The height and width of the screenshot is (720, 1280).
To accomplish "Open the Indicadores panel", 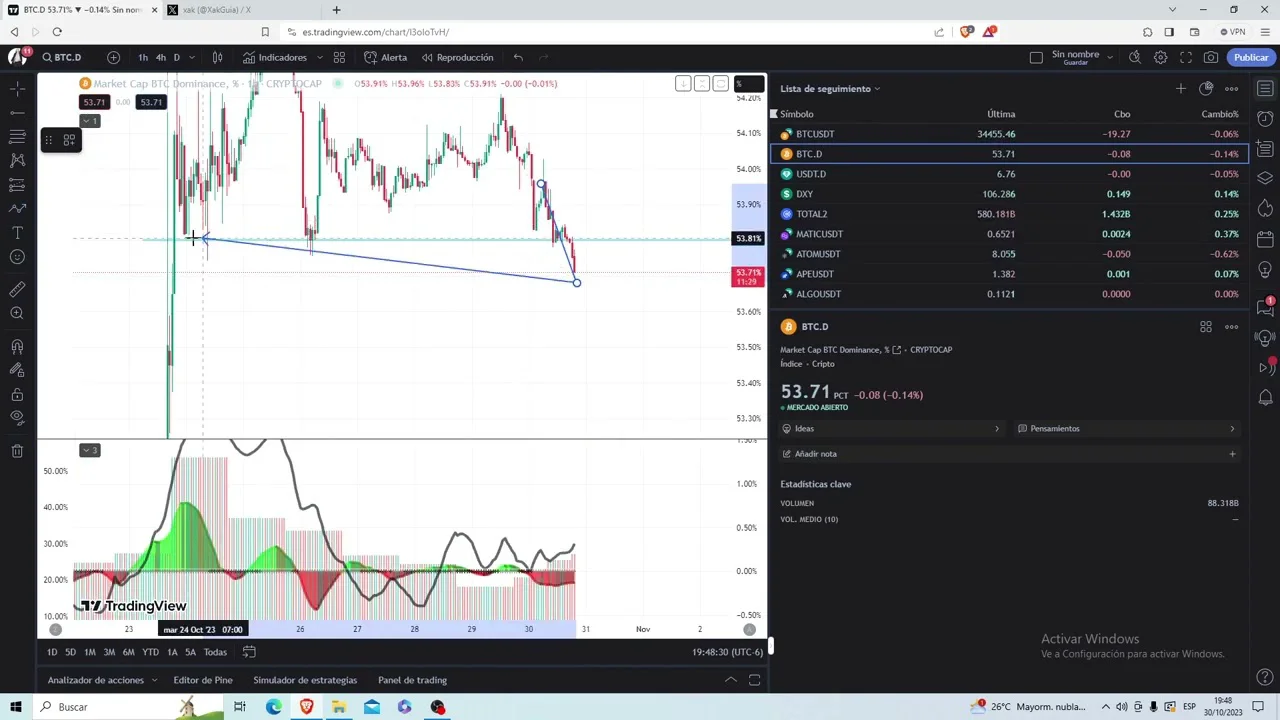I will [274, 57].
